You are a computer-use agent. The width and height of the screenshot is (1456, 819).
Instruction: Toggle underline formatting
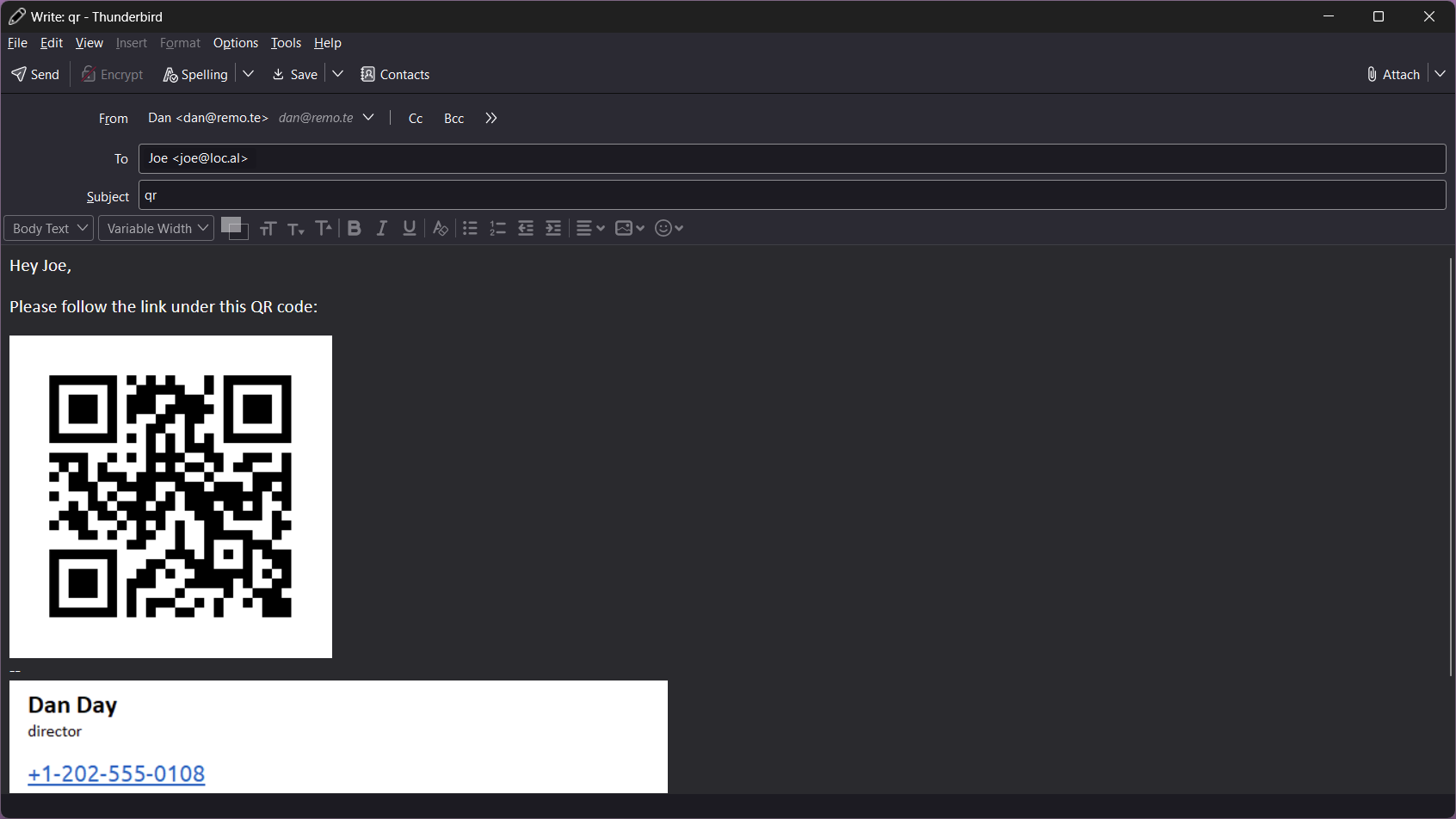point(410,228)
